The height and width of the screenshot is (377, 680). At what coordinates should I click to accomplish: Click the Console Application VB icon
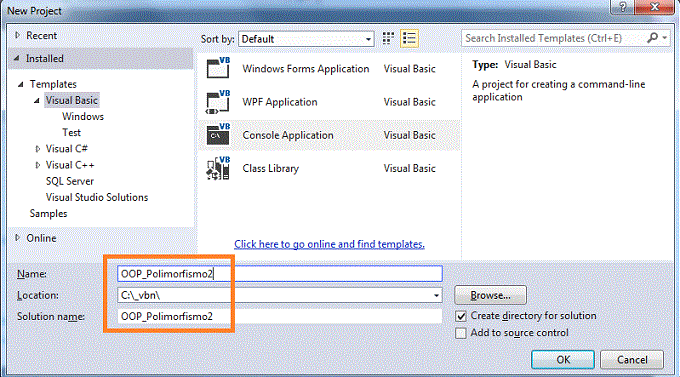218,135
